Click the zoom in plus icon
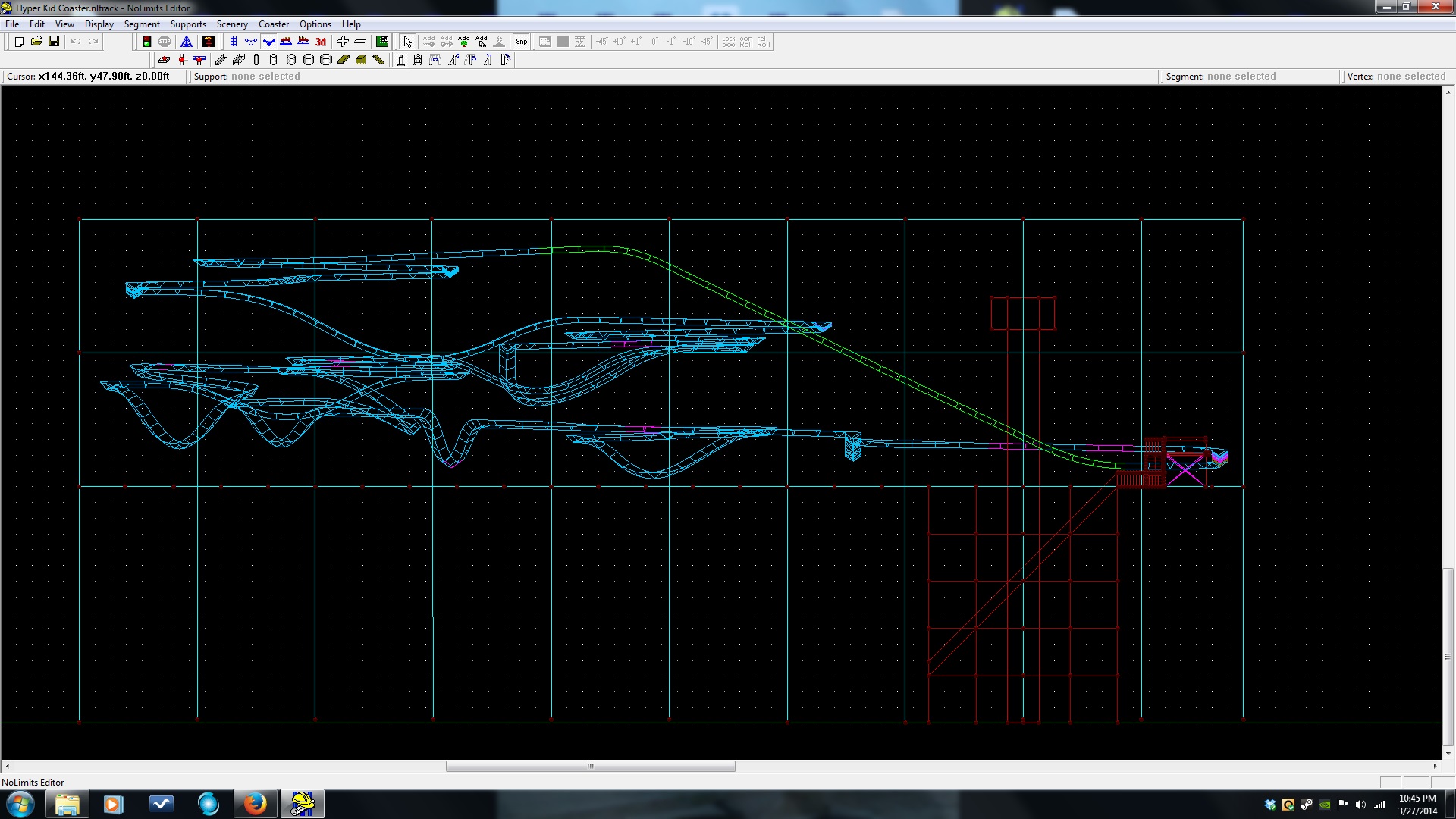Image resolution: width=1456 pixels, height=819 pixels. [343, 42]
